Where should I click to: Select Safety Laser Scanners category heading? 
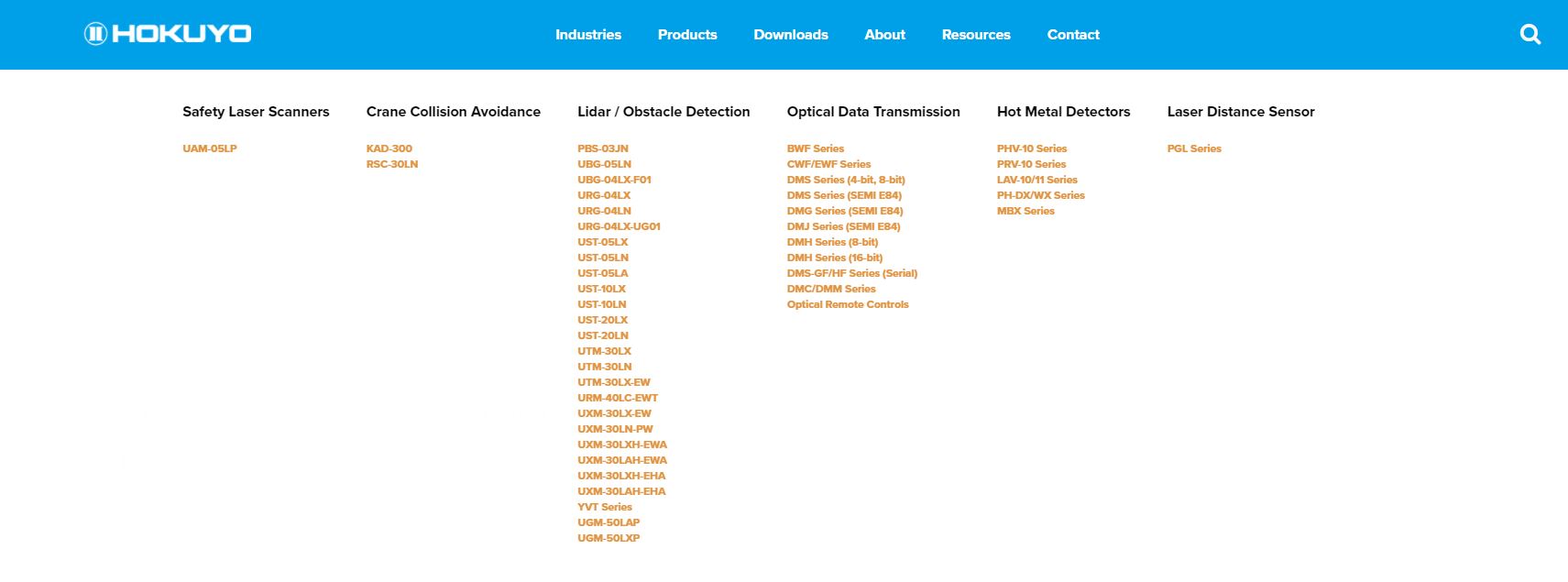pos(256,112)
